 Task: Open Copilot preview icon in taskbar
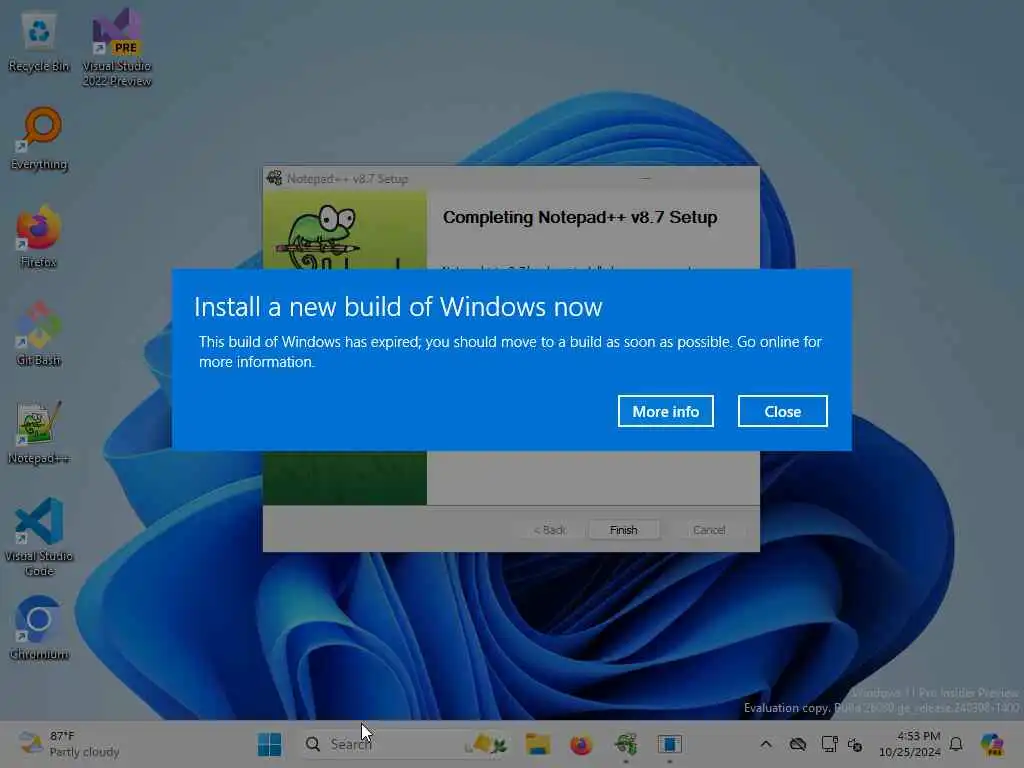992,744
